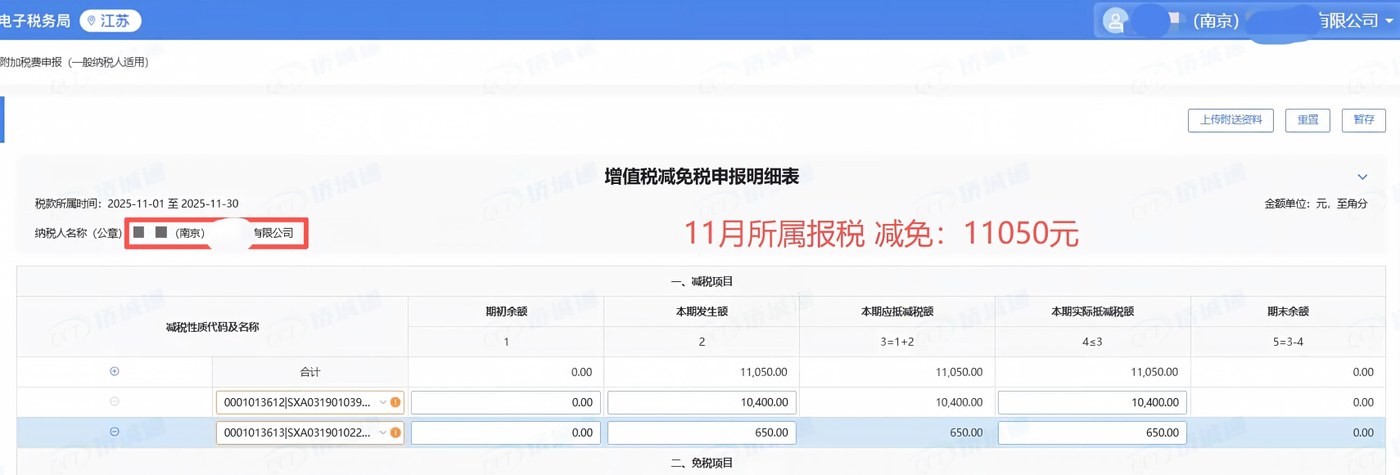Click the user avatar icon in the header

tap(1116, 20)
